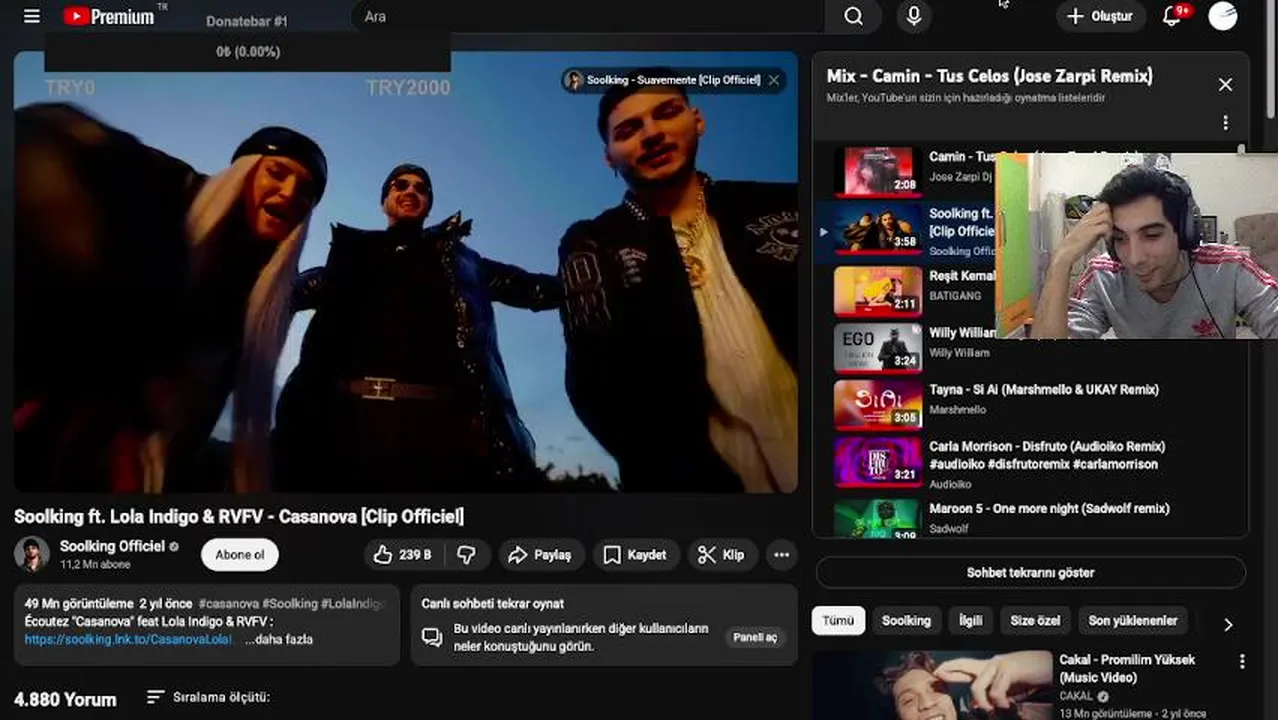Open account avatar menu
The image size is (1278, 720).
[1222, 16]
